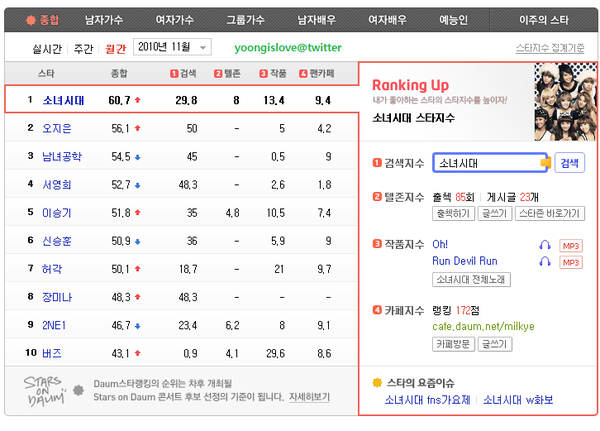The image size is (600, 431).
Task: Open the 자세히보기 details link
Action: (309, 397)
